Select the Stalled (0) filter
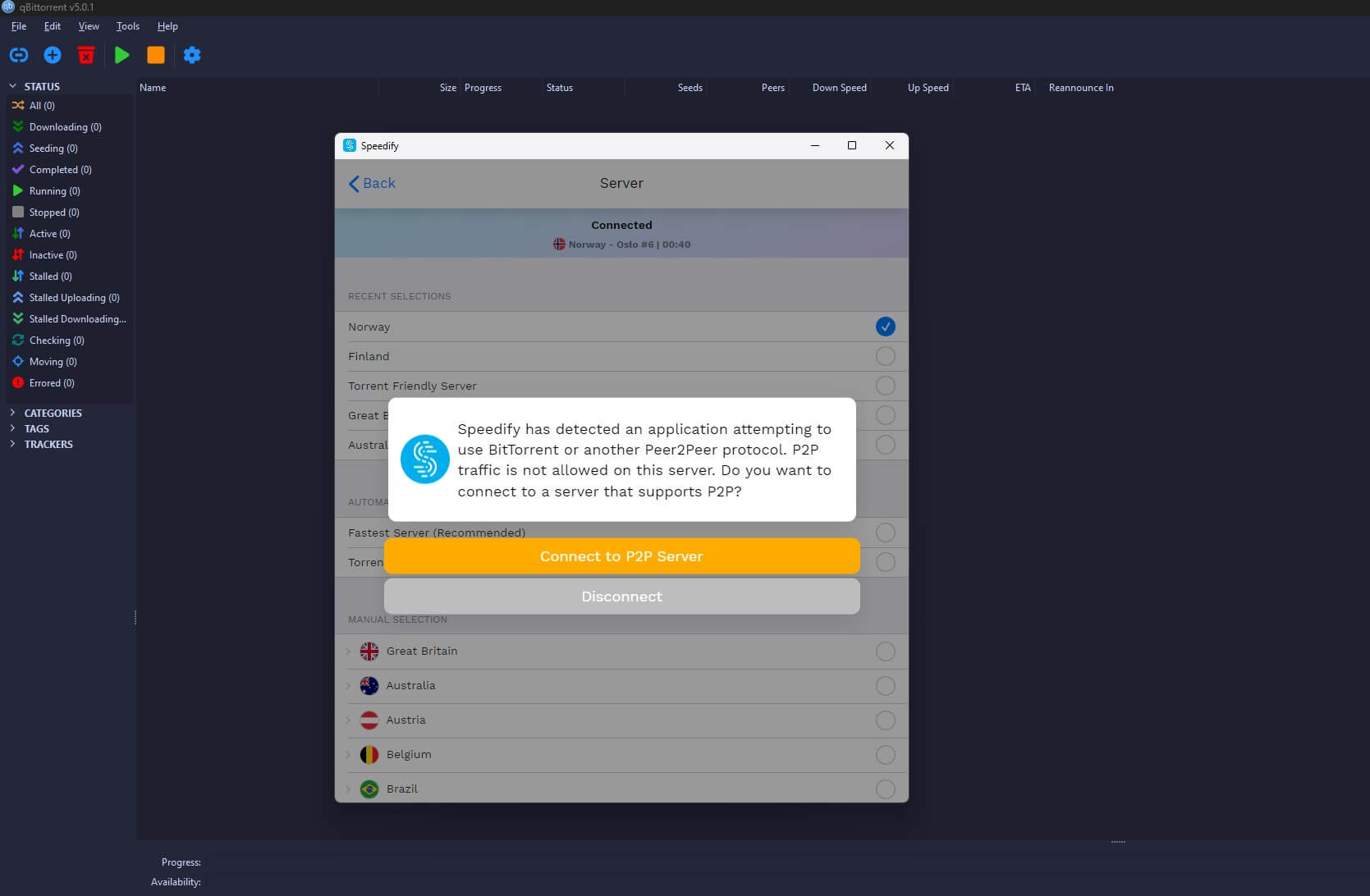1370x896 pixels. point(69,277)
